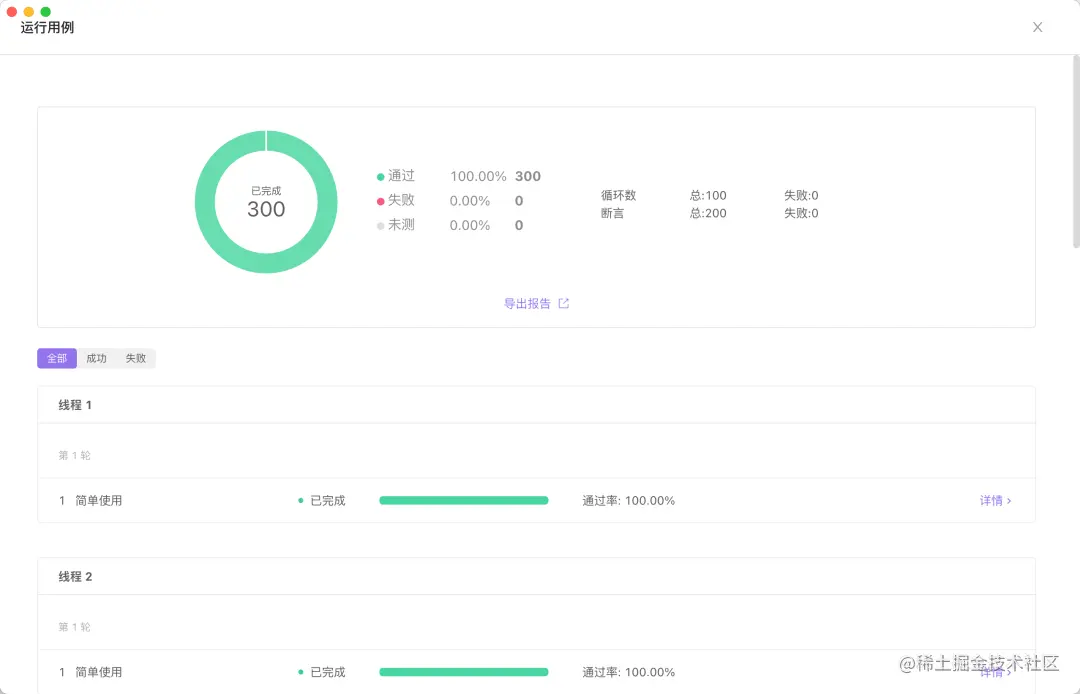Click 失败:0 in the 循环数 row
1080x694 pixels.
(801, 196)
